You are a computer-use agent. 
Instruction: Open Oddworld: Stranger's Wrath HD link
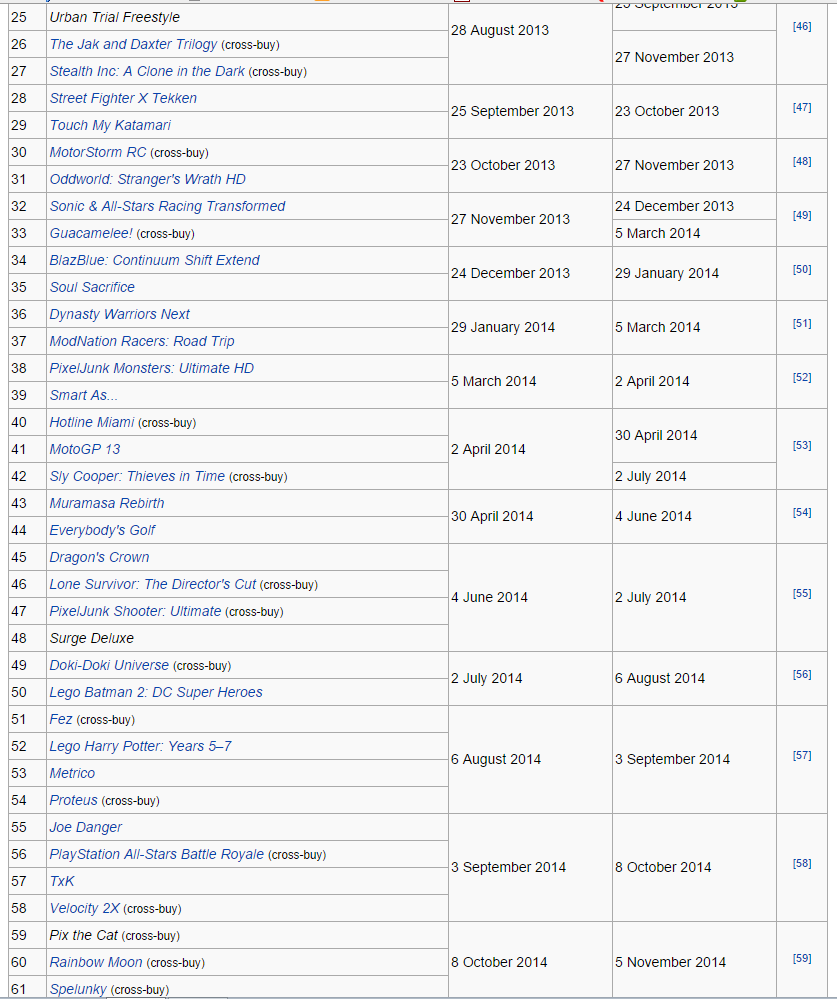pos(148,179)
